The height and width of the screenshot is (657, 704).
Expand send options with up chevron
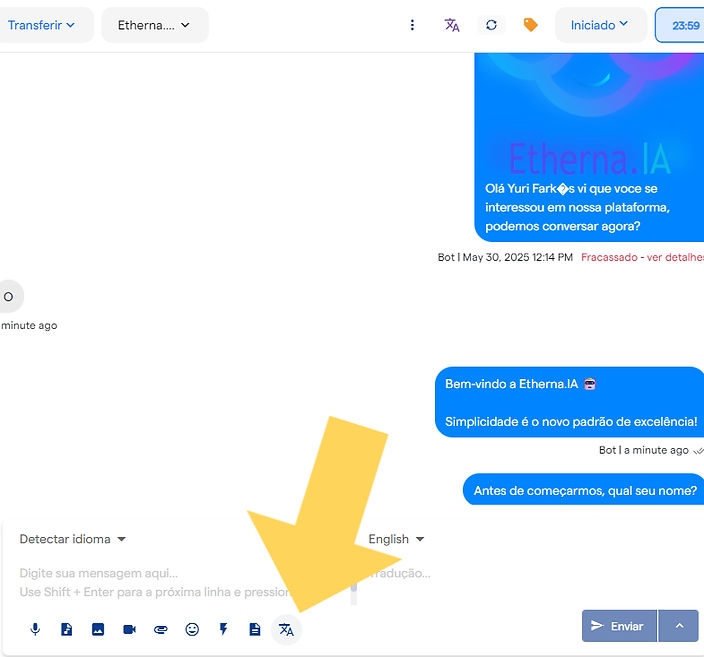(679, 626)
